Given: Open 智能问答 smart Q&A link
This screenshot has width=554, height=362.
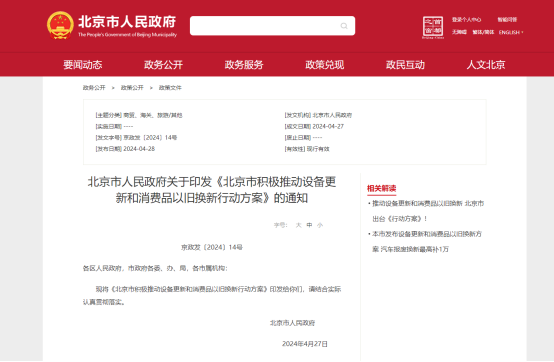Looking at the screenshot, I should [x=507, y=19].
